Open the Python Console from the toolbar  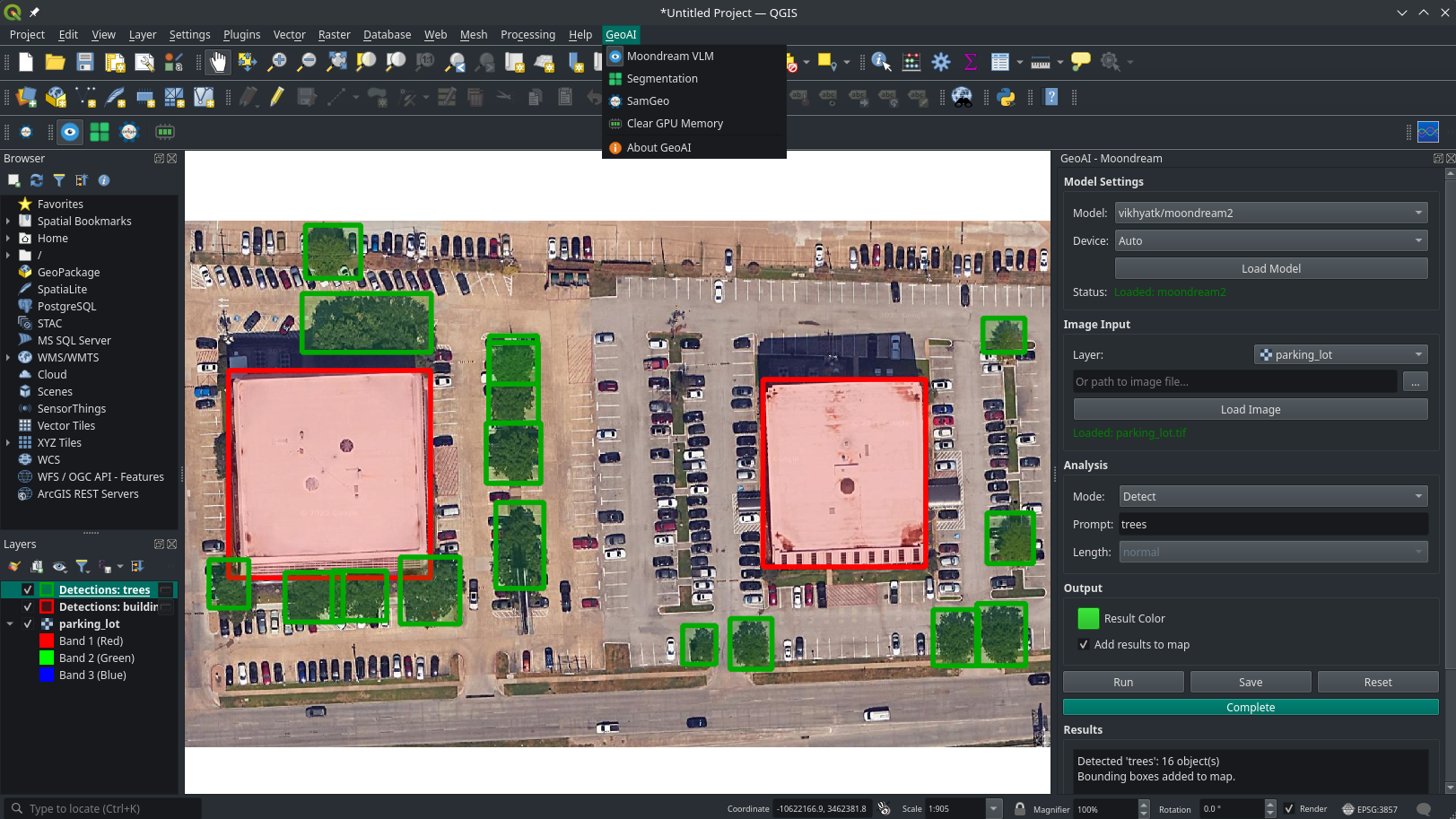pos(1006,97)
